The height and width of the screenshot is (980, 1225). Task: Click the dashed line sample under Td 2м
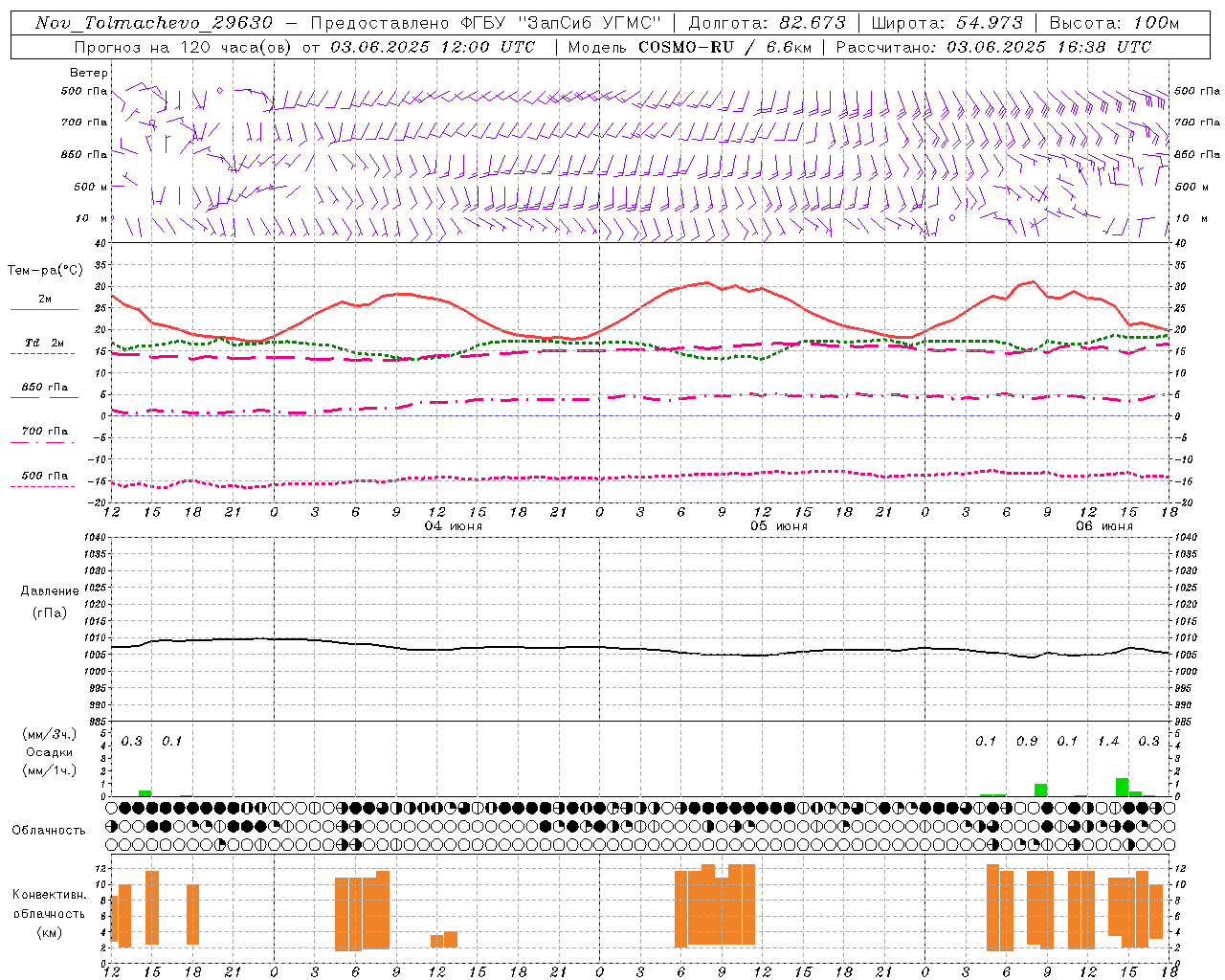coord(42,354)
